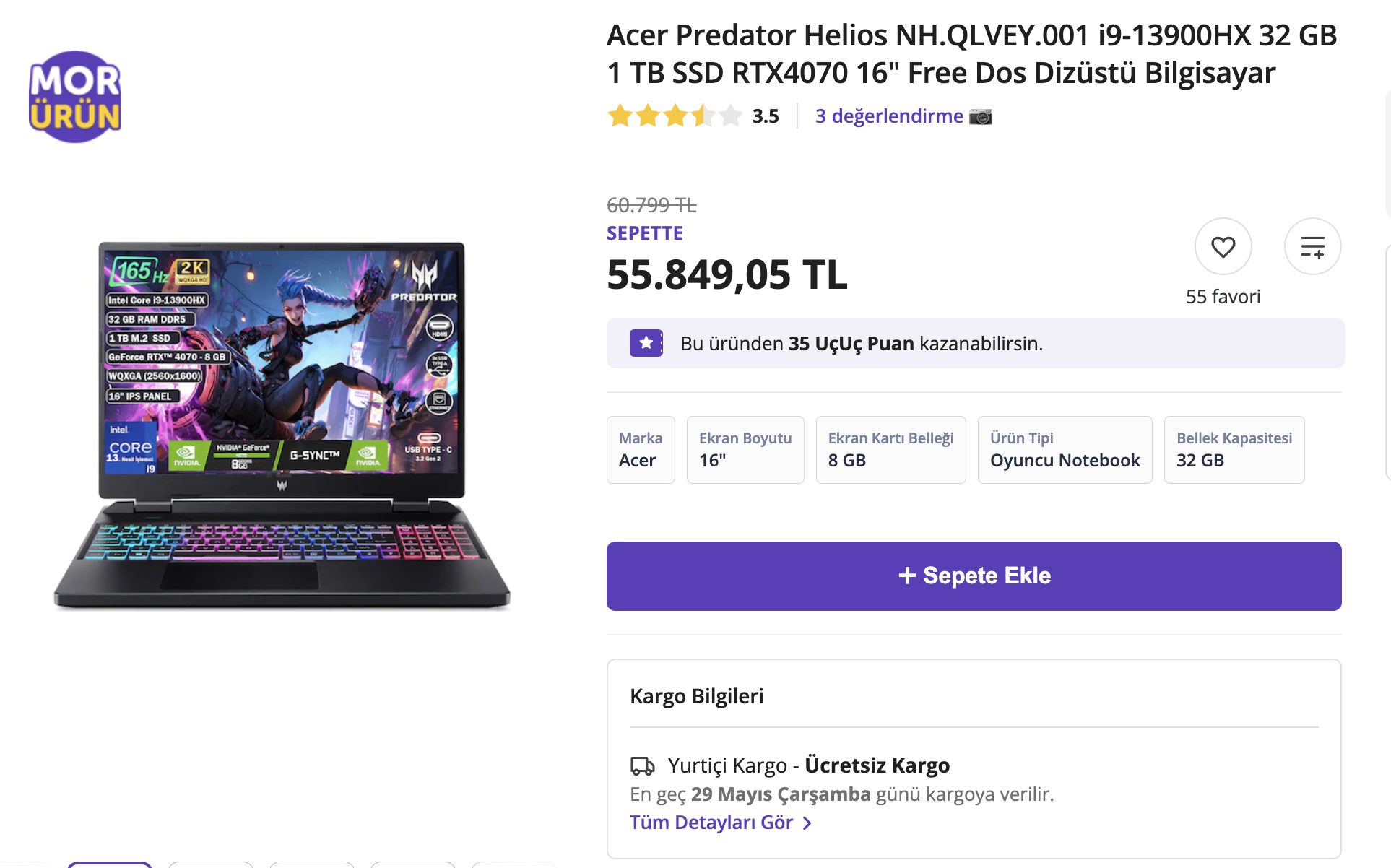The height and width of the screenshot is (868, 1391).
Task: Select the Marka Acer attribute chip
Action: click(640, 449)
